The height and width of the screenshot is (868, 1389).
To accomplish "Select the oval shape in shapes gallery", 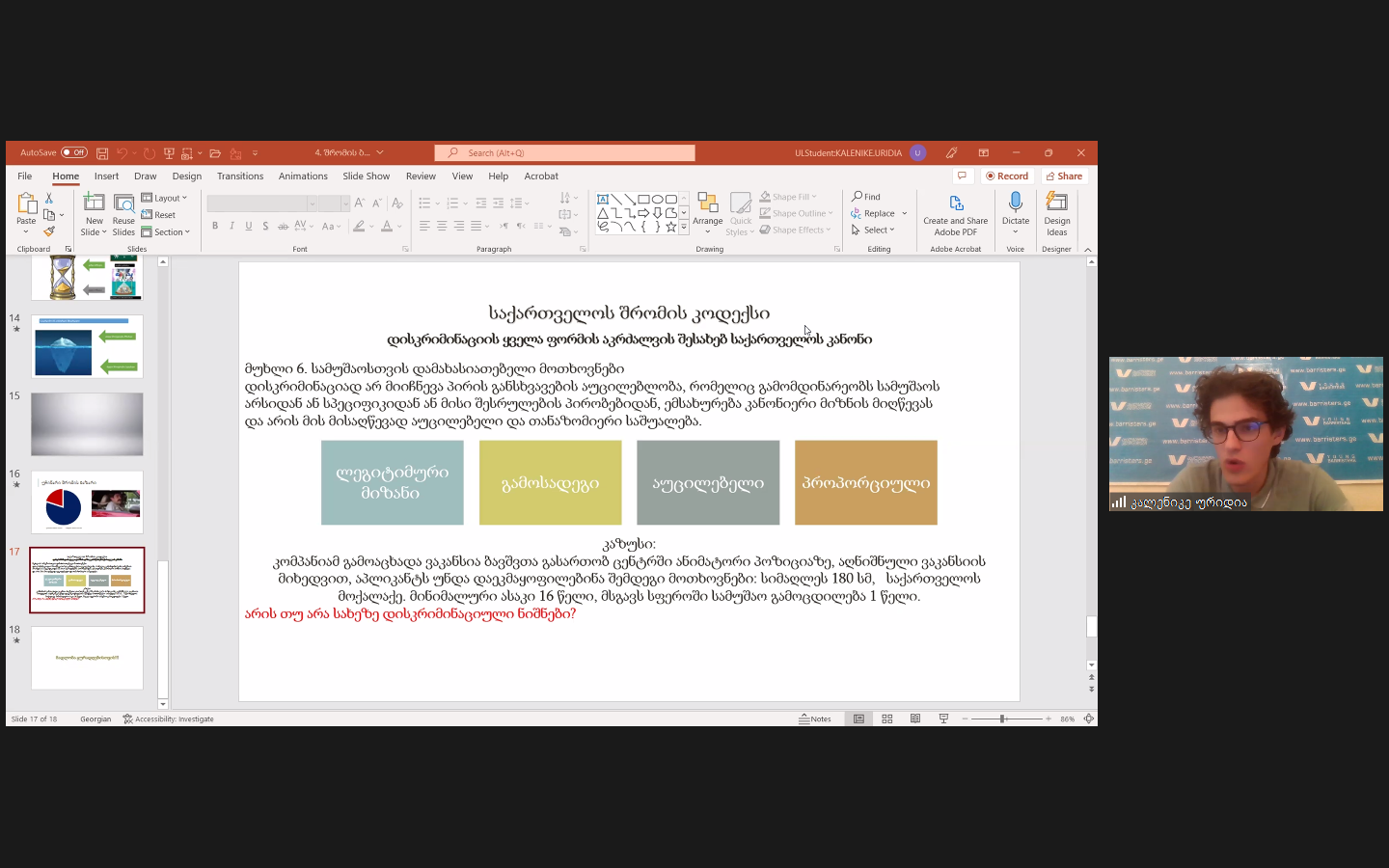I will [657, 199].
